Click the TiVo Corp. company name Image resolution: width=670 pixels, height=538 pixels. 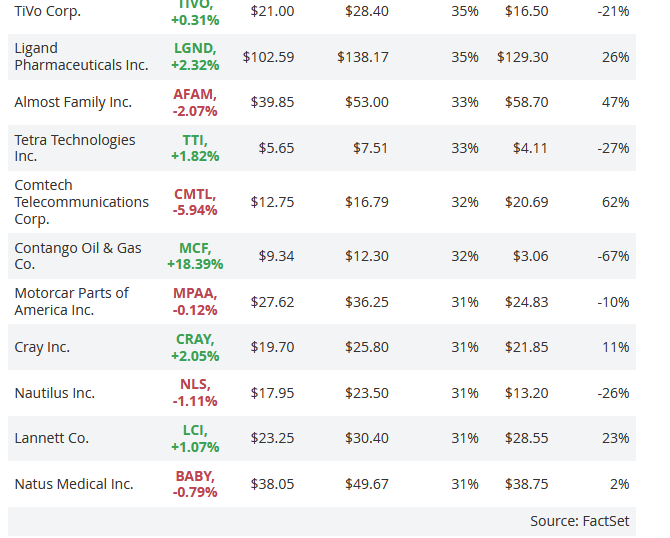click(x=48, y=11)
